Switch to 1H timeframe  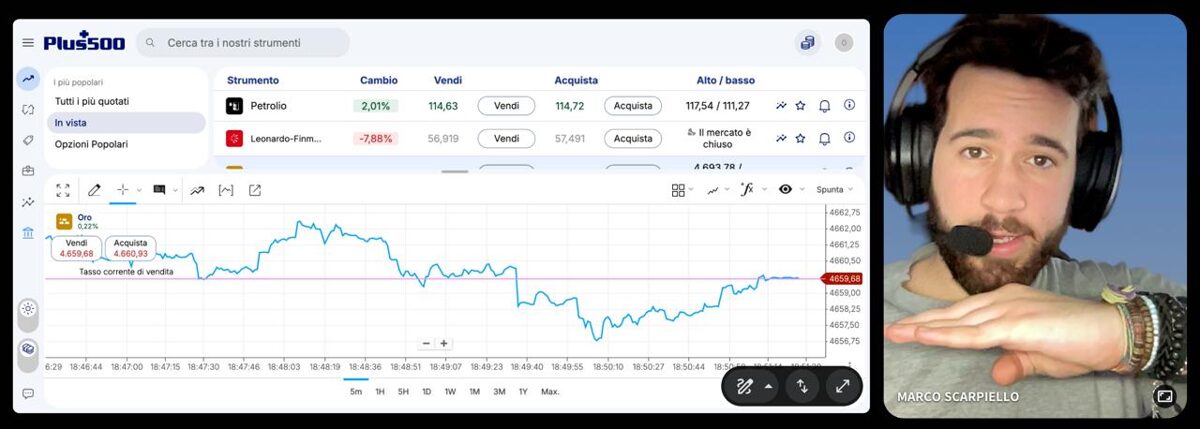click(x=380, y=391)
